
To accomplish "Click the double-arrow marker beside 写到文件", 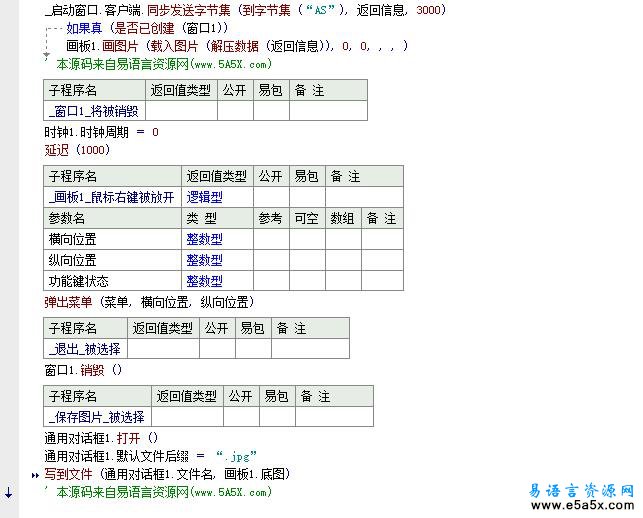I will click(35, 475).
